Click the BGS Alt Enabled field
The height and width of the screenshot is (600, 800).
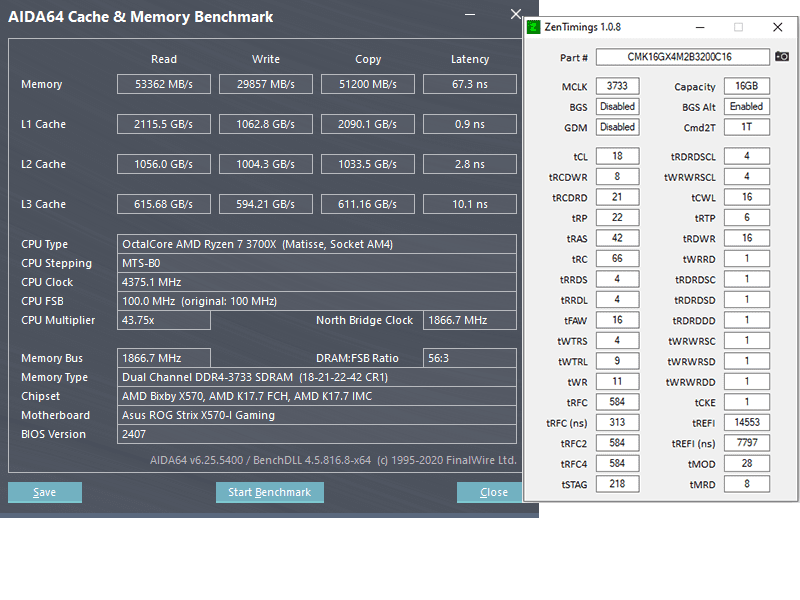click(746, 106)
